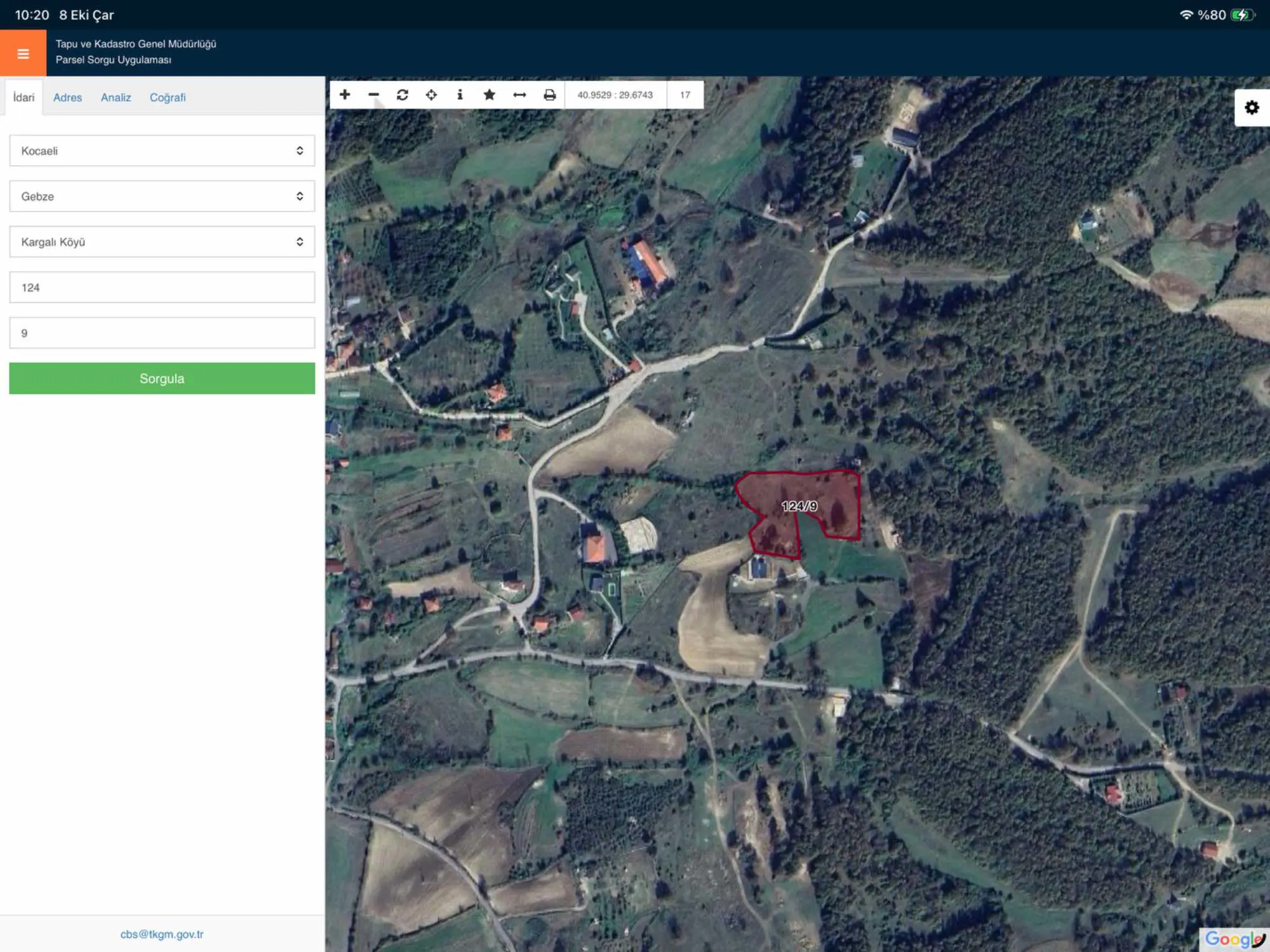The width and height of the screenshot is (1270, 952).
Task: Open parcel info tool
Action: coord(460,95)
